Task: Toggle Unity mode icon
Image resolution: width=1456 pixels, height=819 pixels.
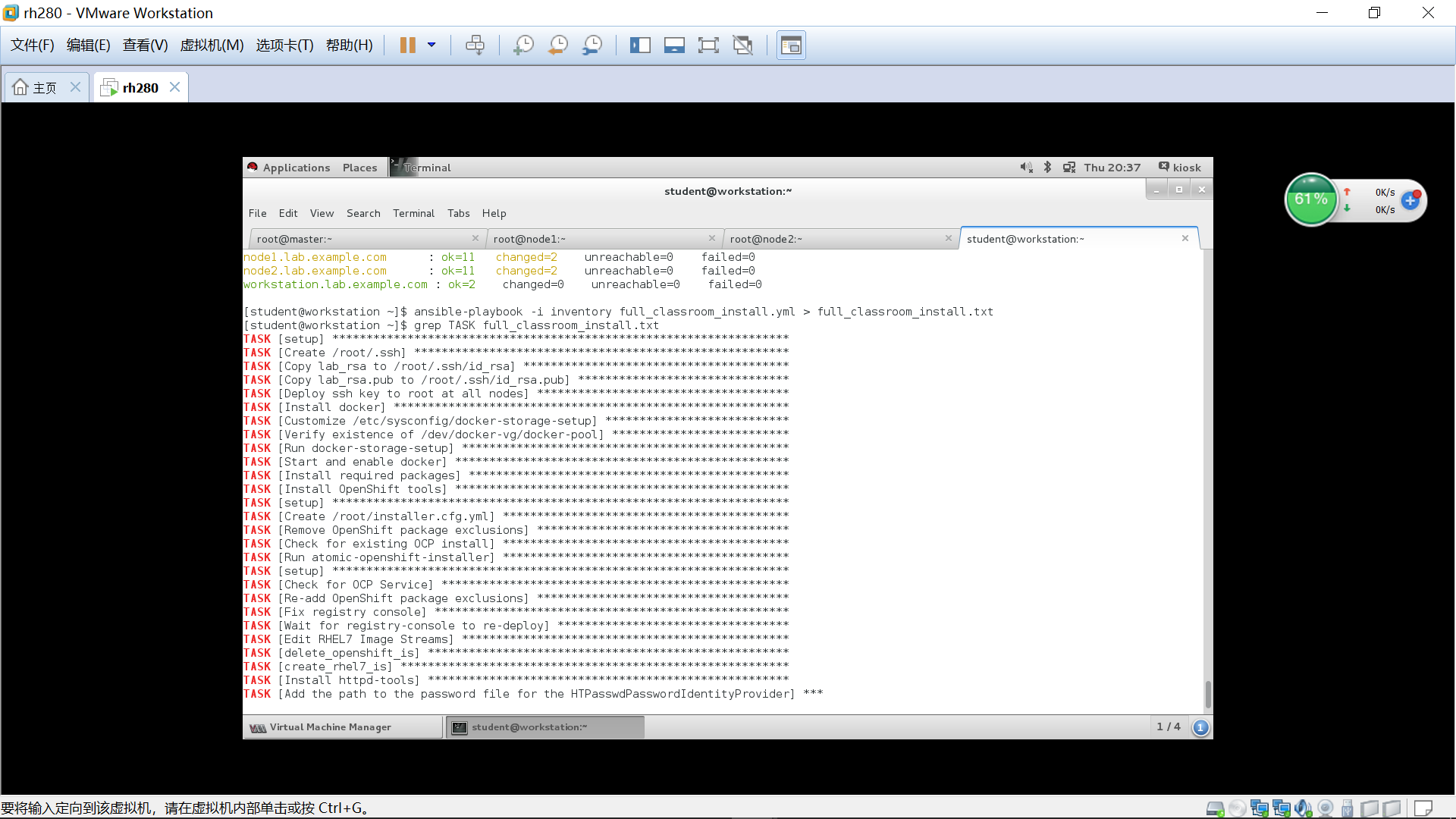Action: pyautogui.click(x=742, y=45)
